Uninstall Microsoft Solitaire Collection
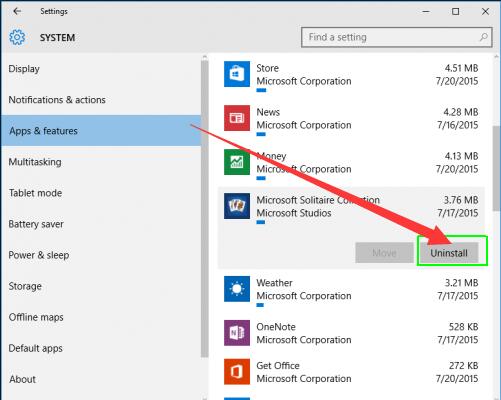The image size is (501, 400). tap(449, 253)
